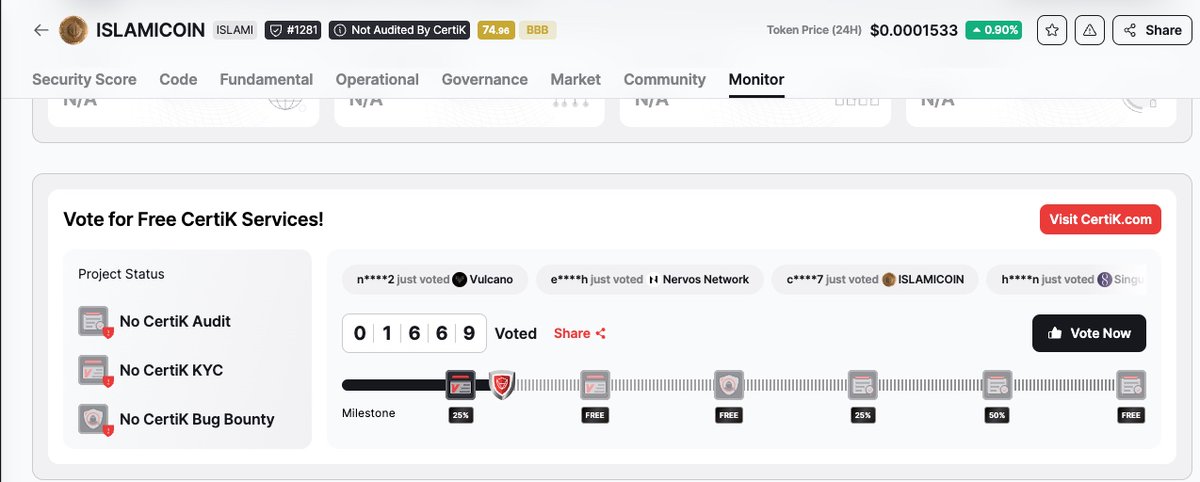The width and height of the screenshot is (1200, 482).
Task: Add ISLAMICOIN to watchlist with star icon
Action: [x=1051, y=30]
